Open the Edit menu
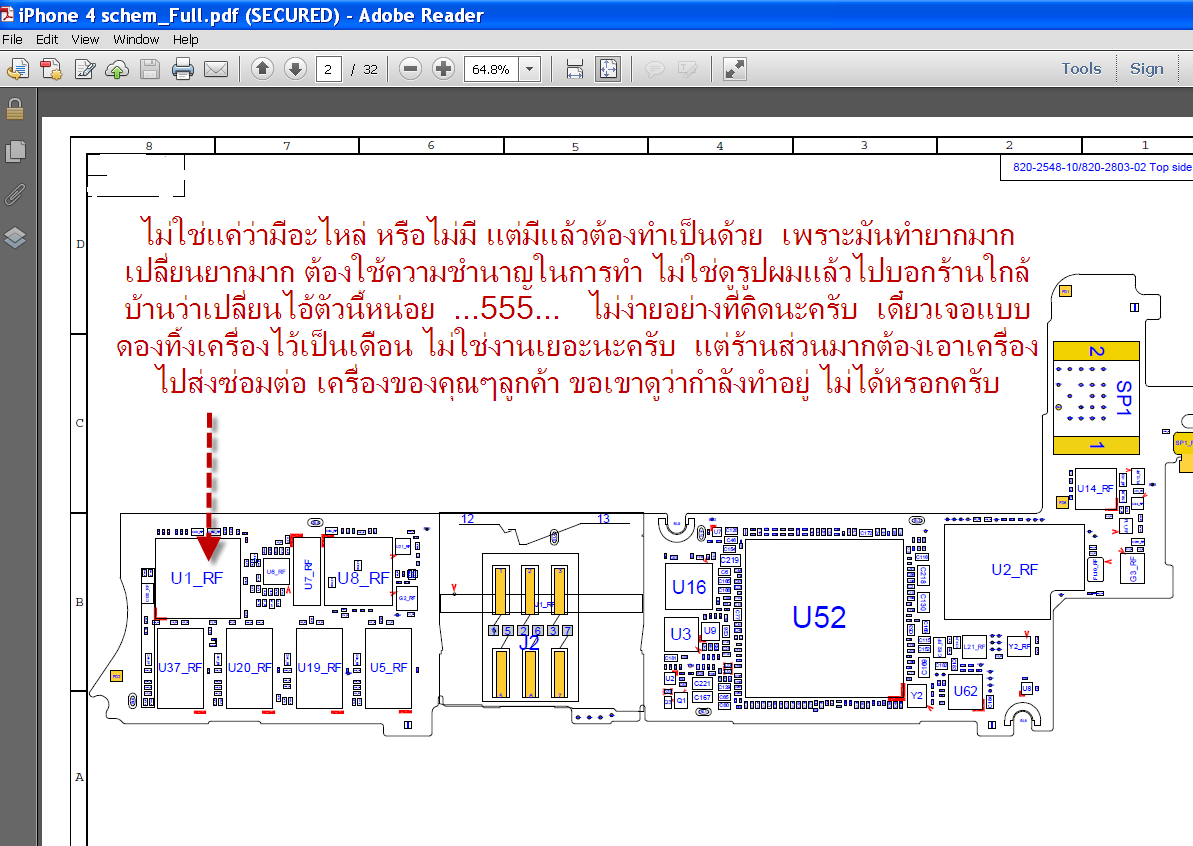Screen dimensions: 1193x846 (46, 40)
